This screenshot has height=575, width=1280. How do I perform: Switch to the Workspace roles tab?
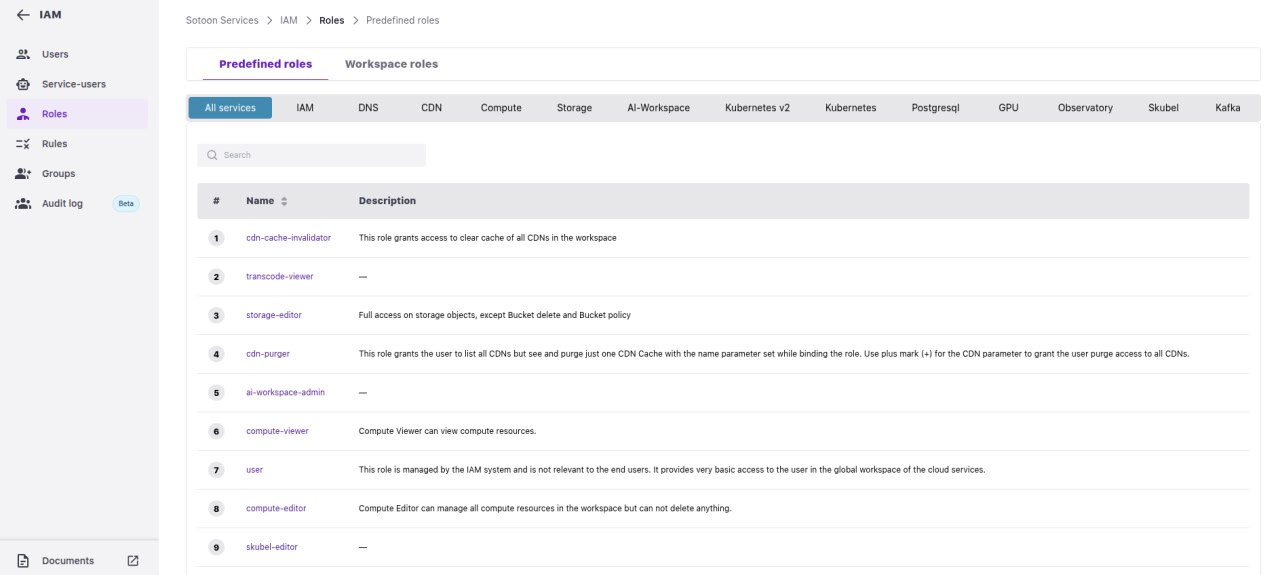(x=391, y=64)
